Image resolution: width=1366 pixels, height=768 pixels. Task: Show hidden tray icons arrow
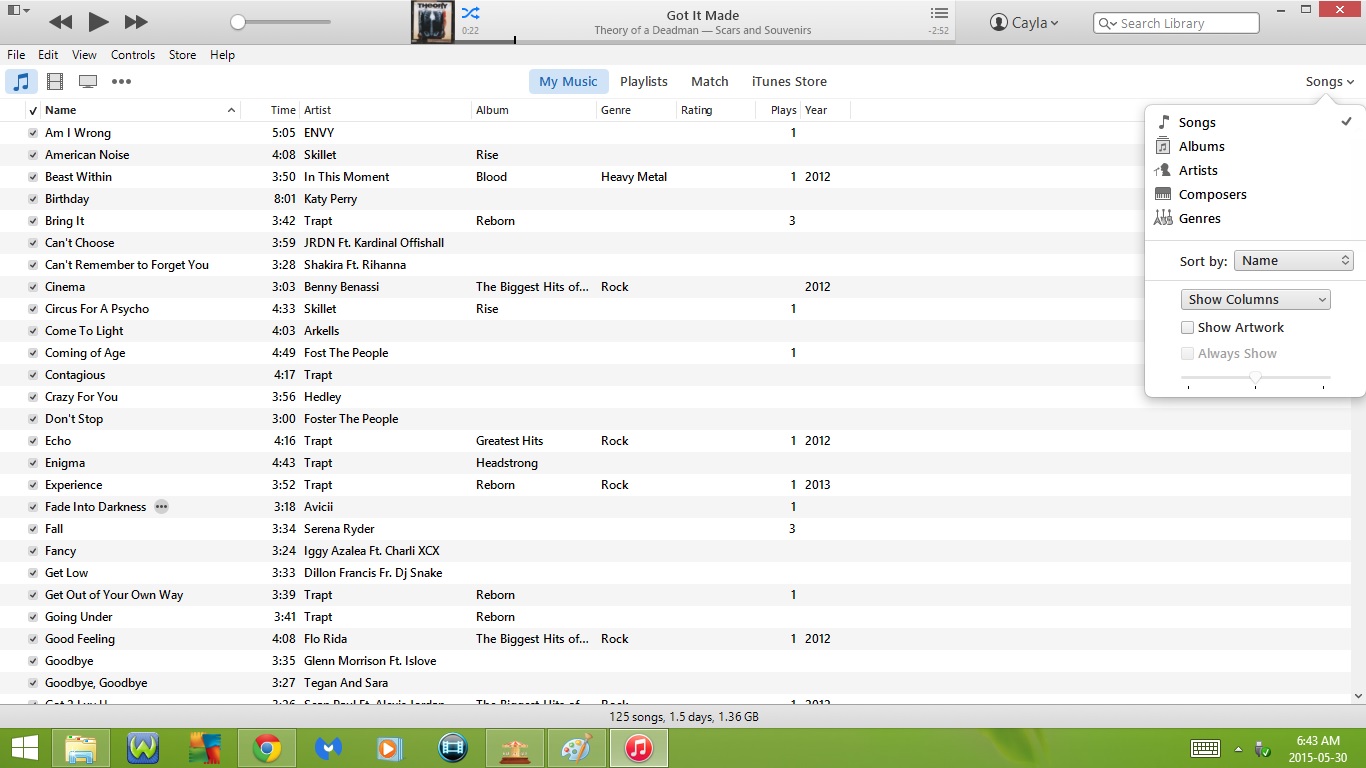point(1238,749)
